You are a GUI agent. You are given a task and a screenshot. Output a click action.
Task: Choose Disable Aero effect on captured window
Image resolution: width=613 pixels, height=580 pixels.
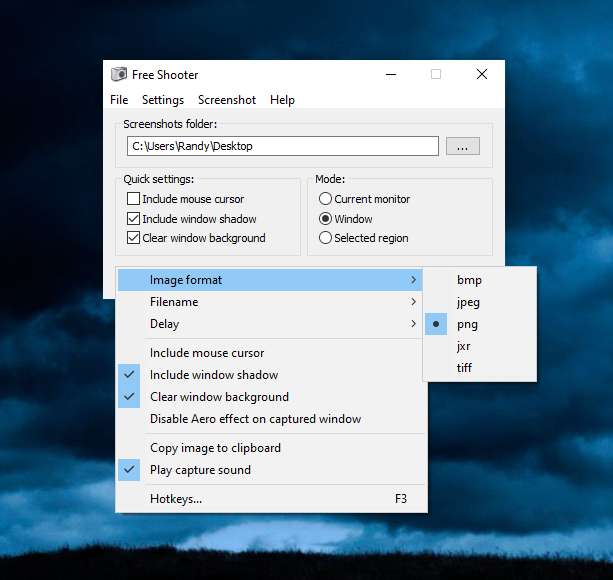coord(270,419)
